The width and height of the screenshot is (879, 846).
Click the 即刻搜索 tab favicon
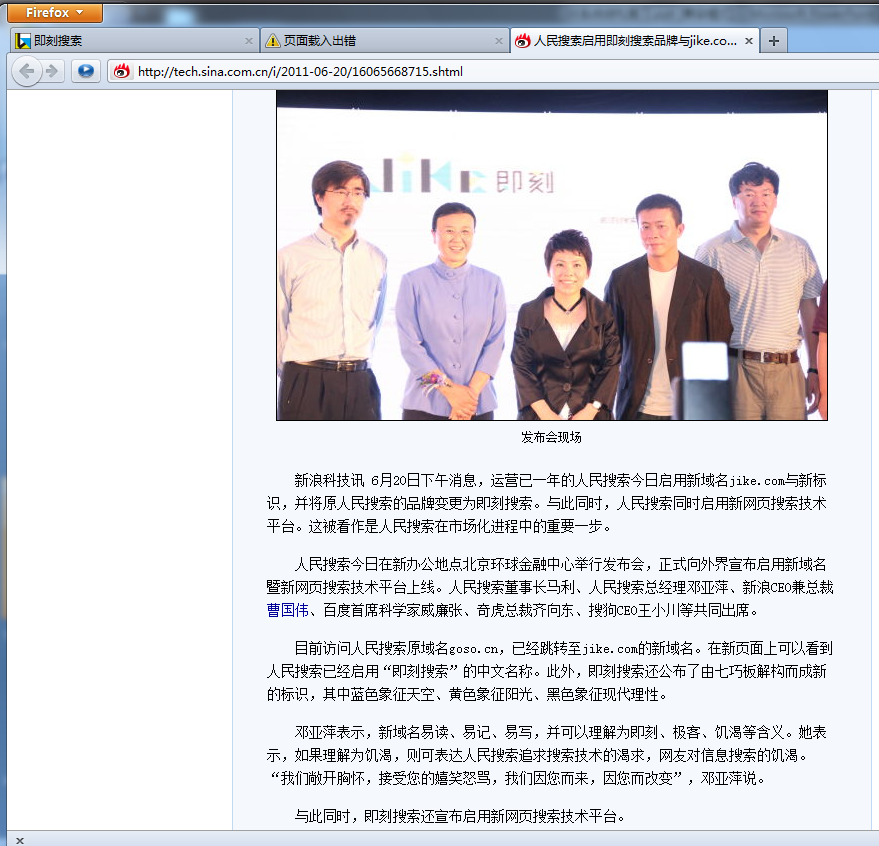[x=23, y=41]
